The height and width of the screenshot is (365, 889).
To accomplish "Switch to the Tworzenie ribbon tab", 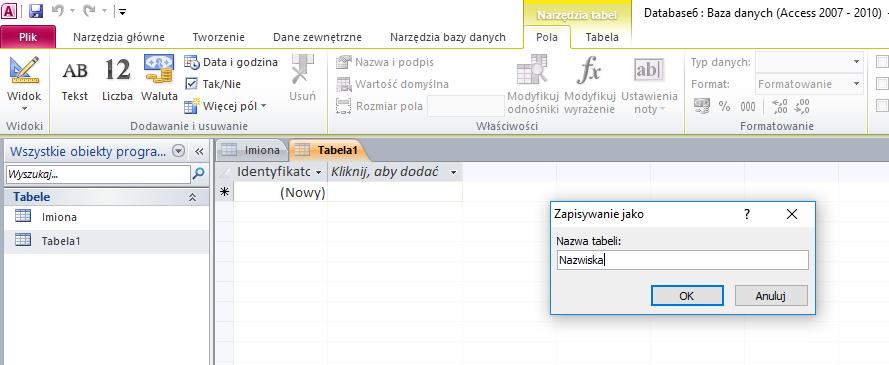I will click(219, 37).
